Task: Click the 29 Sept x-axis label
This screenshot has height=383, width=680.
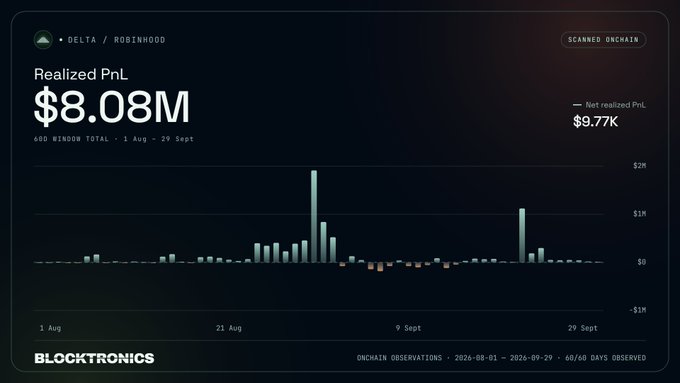Action: coord(582,328)
